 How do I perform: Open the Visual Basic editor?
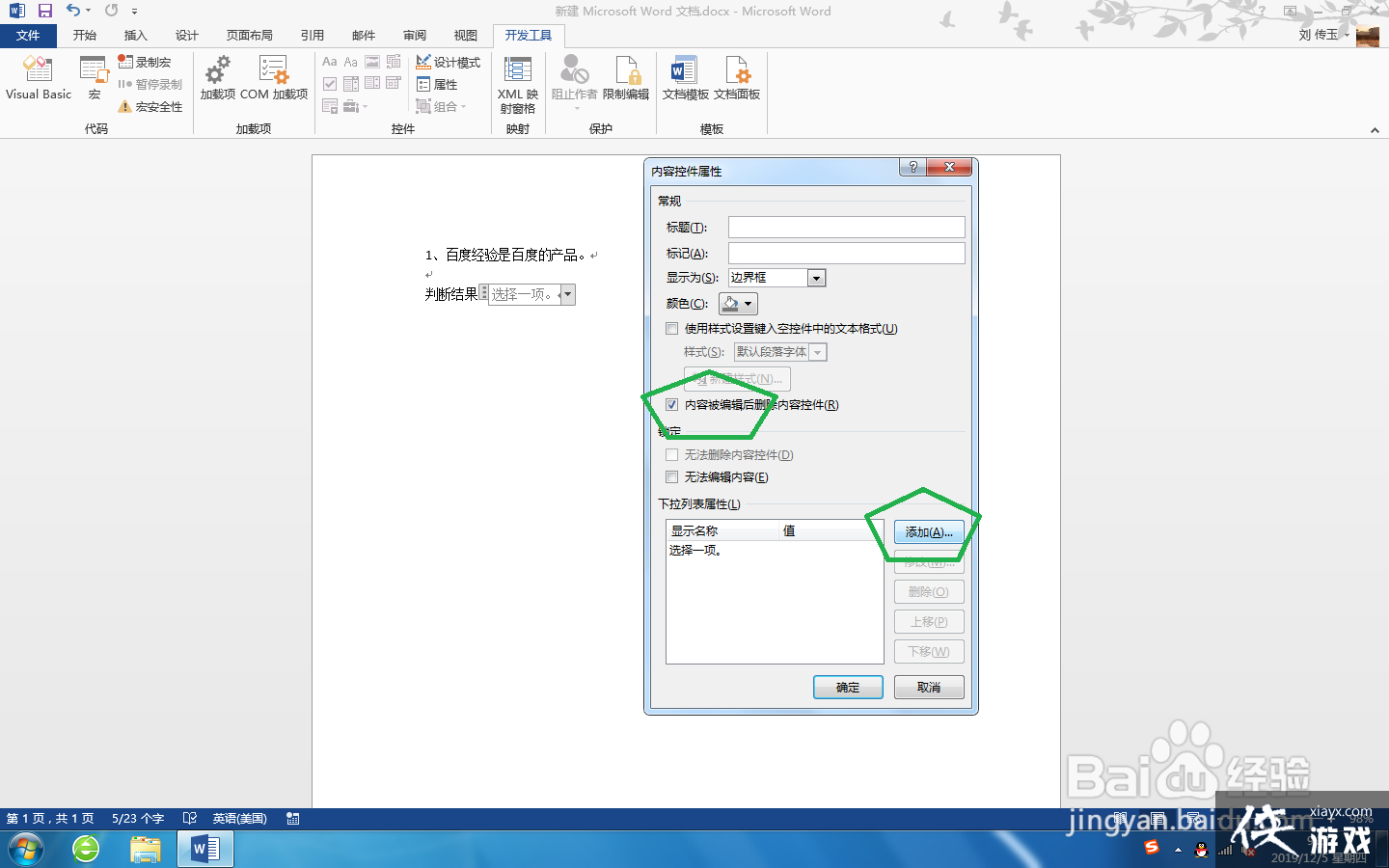pos(39,77)
